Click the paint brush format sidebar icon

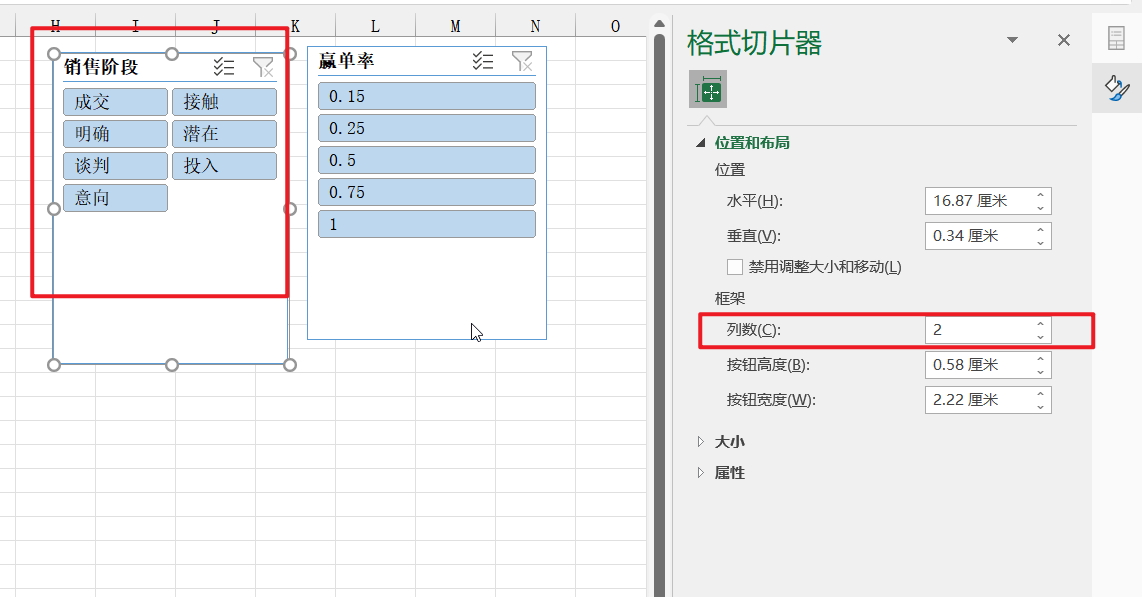tap(1117, 88)
